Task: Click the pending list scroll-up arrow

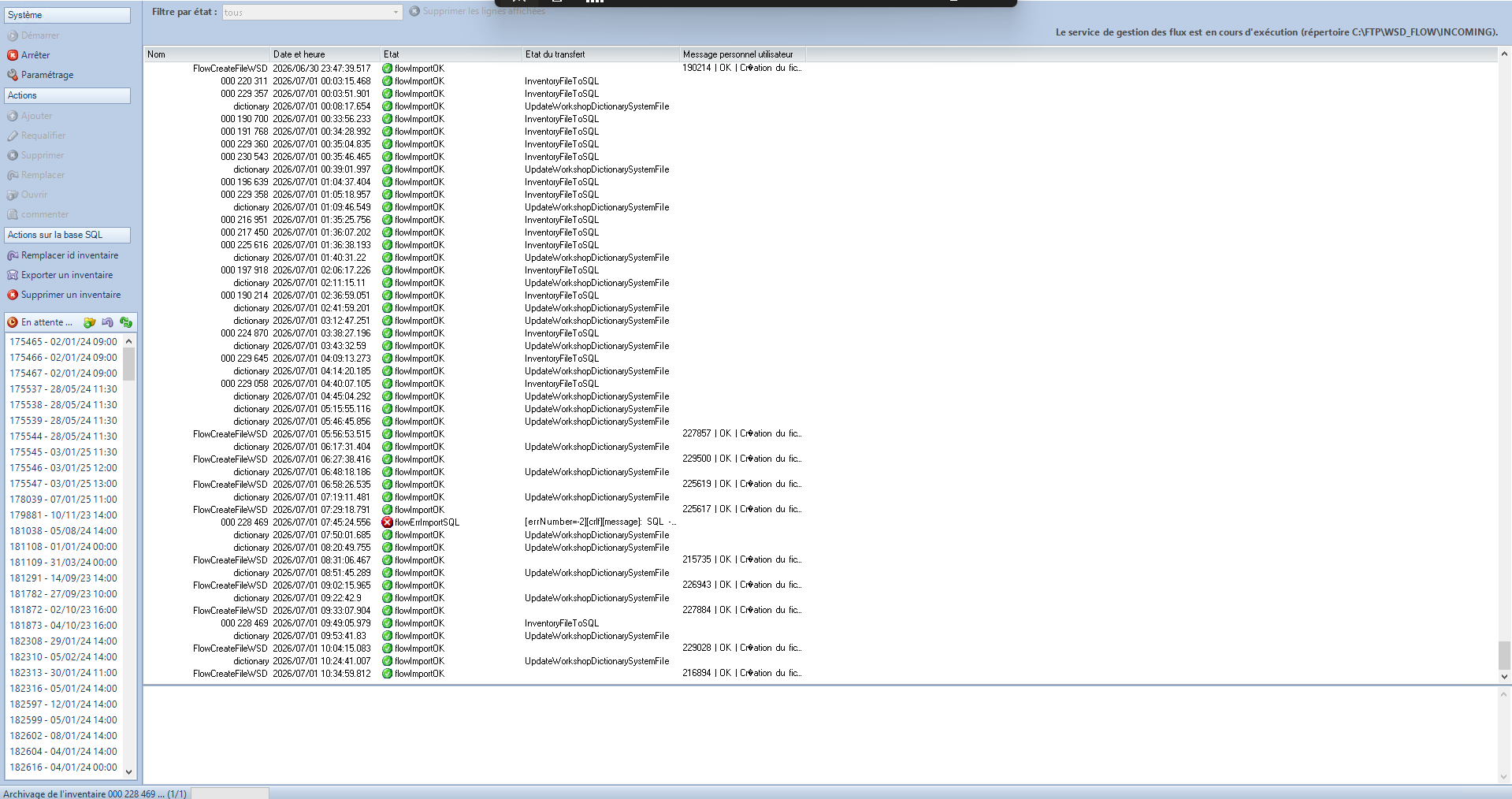Action: click(x=128, y=341)
